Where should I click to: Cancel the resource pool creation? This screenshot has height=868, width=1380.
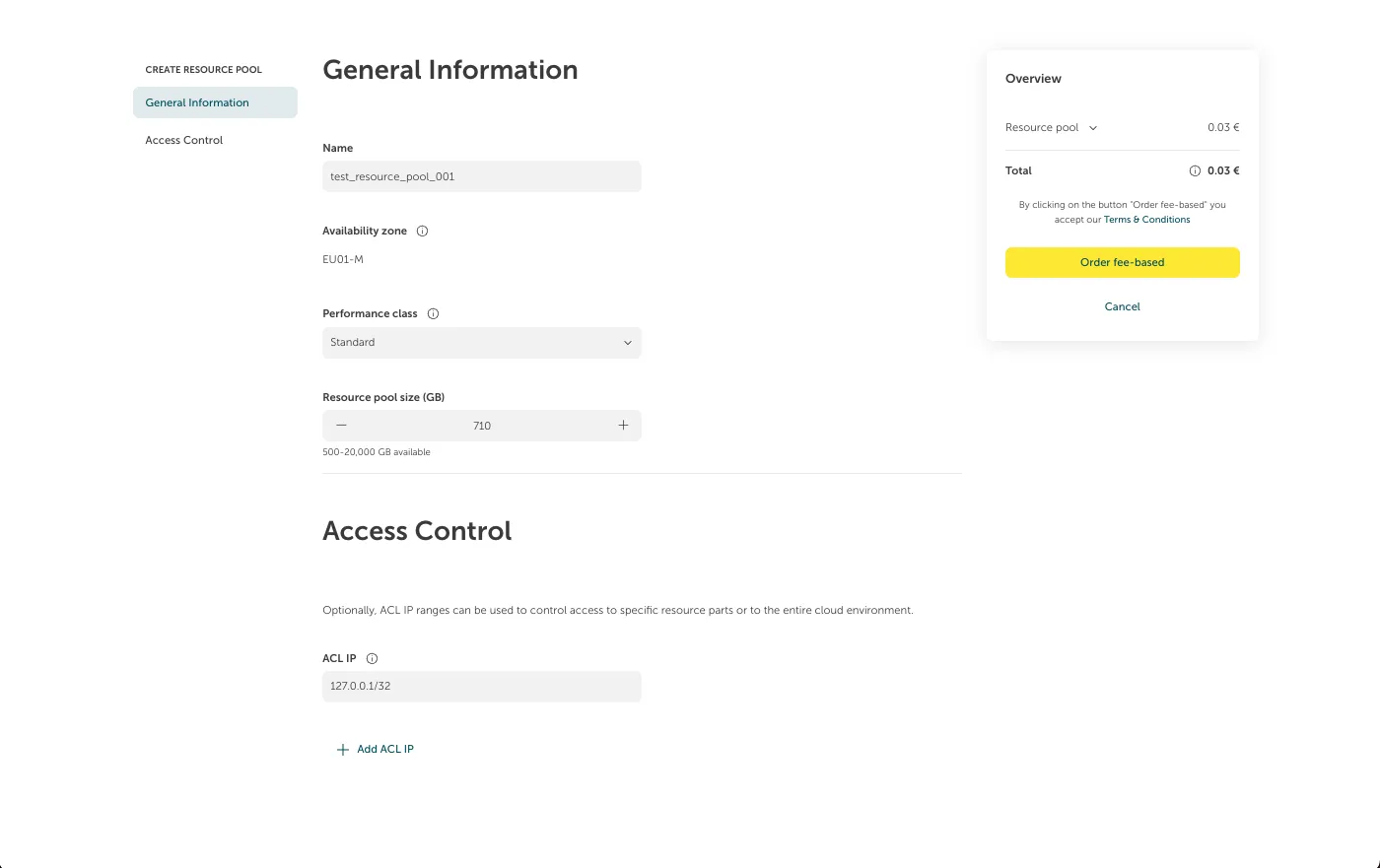tap(1122, 306)
